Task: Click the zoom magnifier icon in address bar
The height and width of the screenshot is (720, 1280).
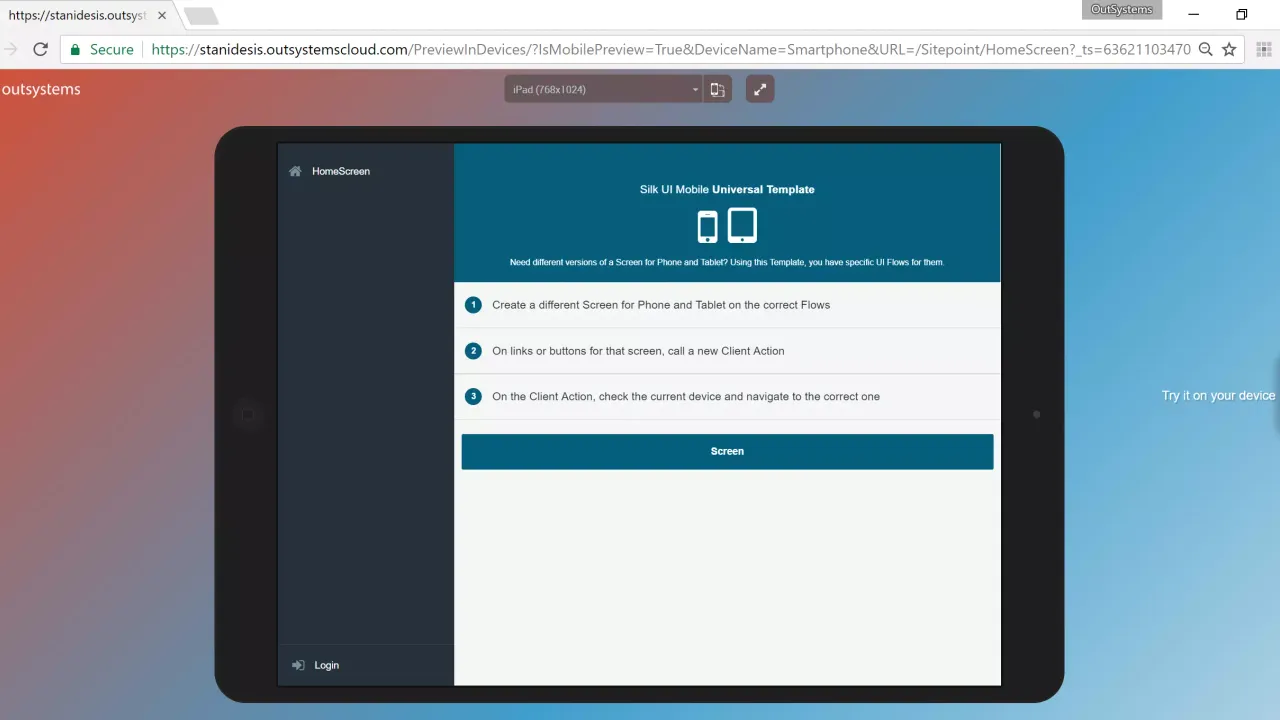Action: click(x=1206, y=49)
